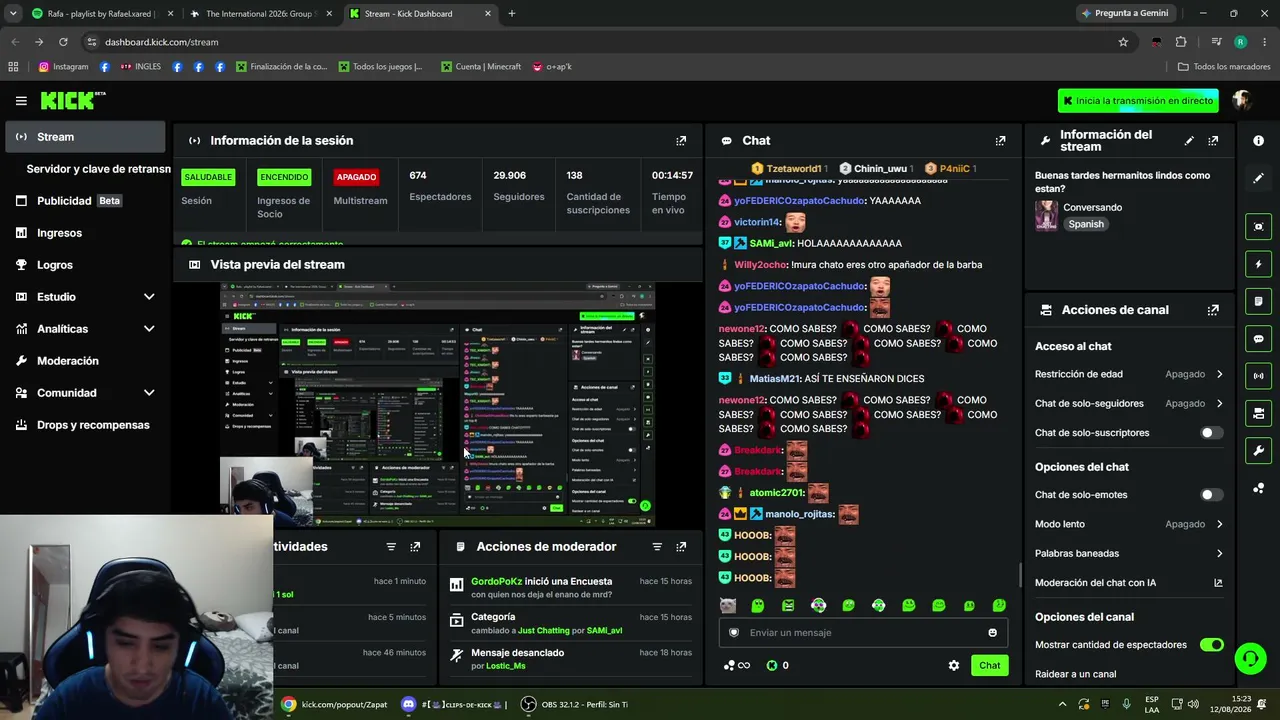
Task: Open Moderación del chat con IA link
Action: tap(1129, 583)
